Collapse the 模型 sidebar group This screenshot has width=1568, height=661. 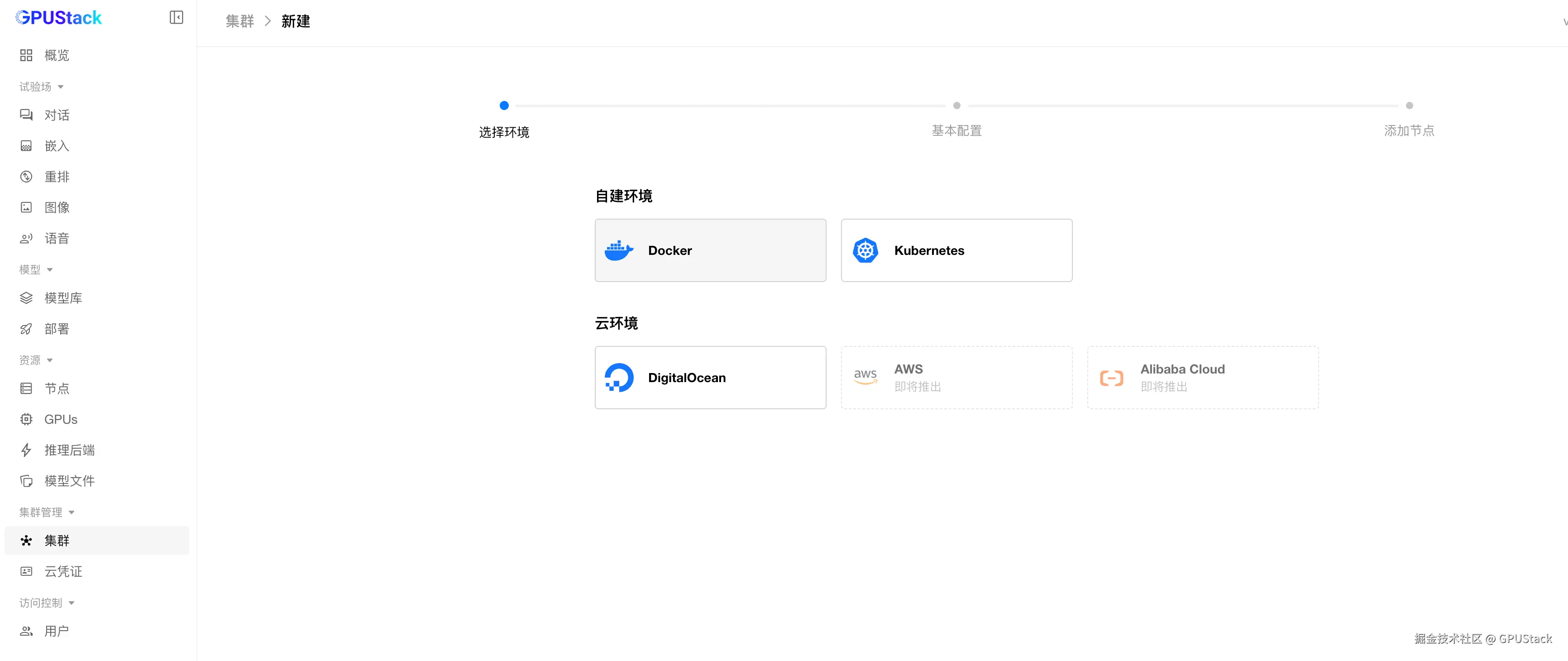coord(50,270)
